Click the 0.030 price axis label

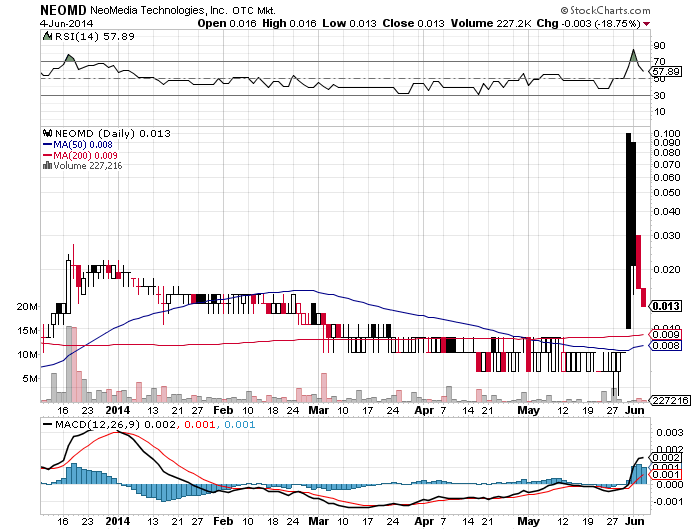(667, 235)
